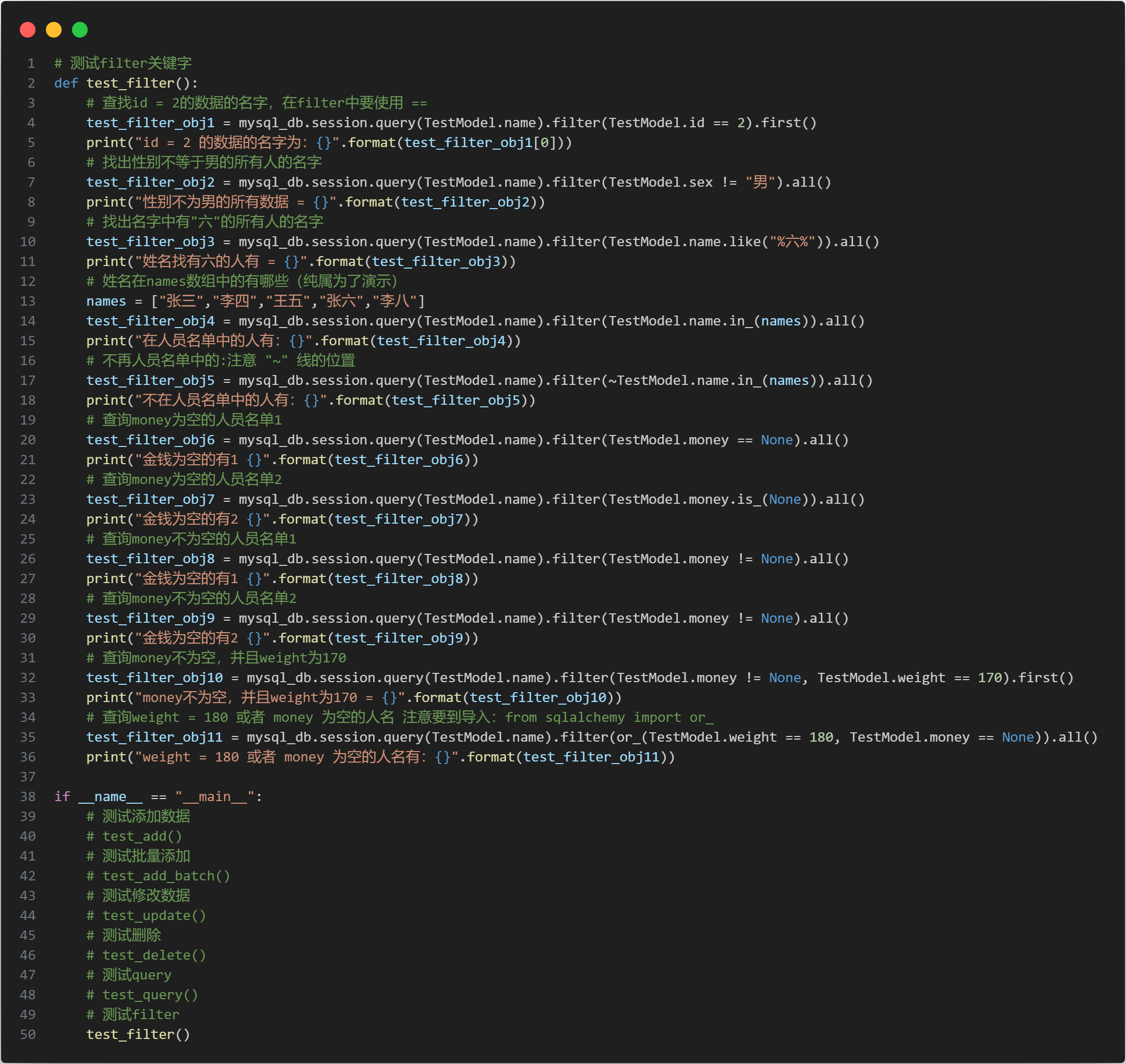Click the commented test_update() line
Screen dimensions: 1126x1064
[x=146, y=916]
